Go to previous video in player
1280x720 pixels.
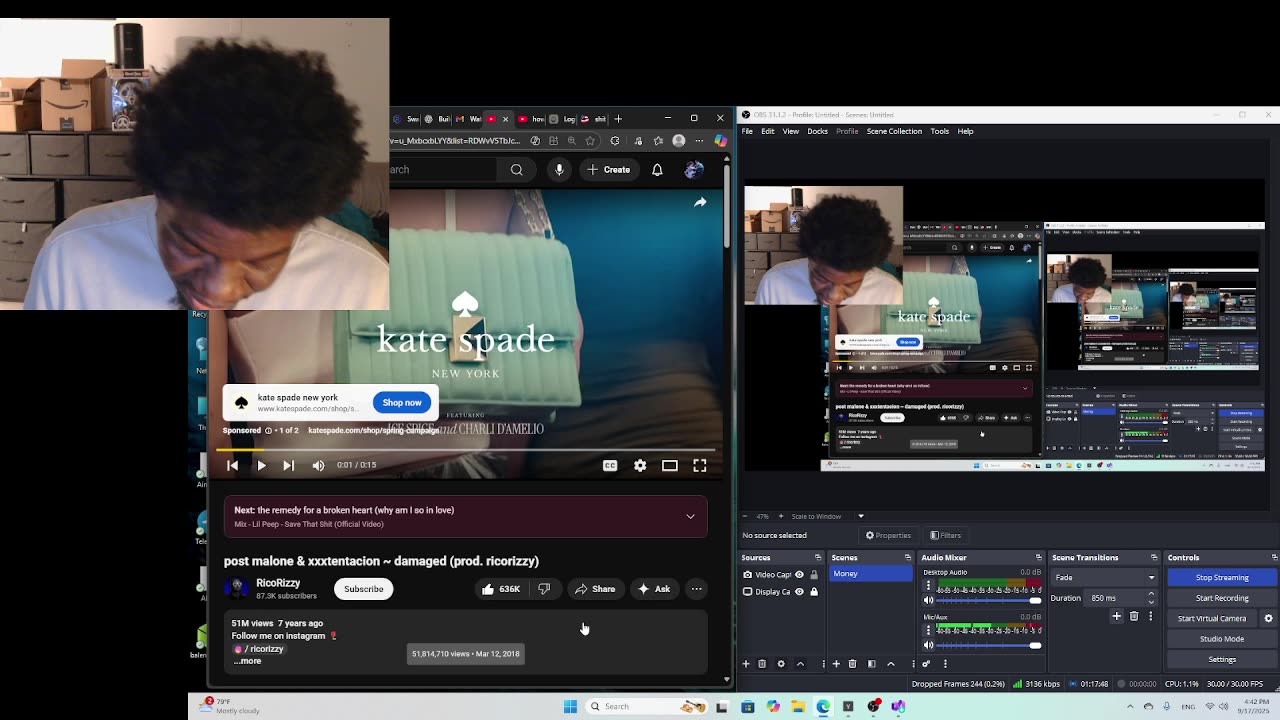tap(232, 465)
